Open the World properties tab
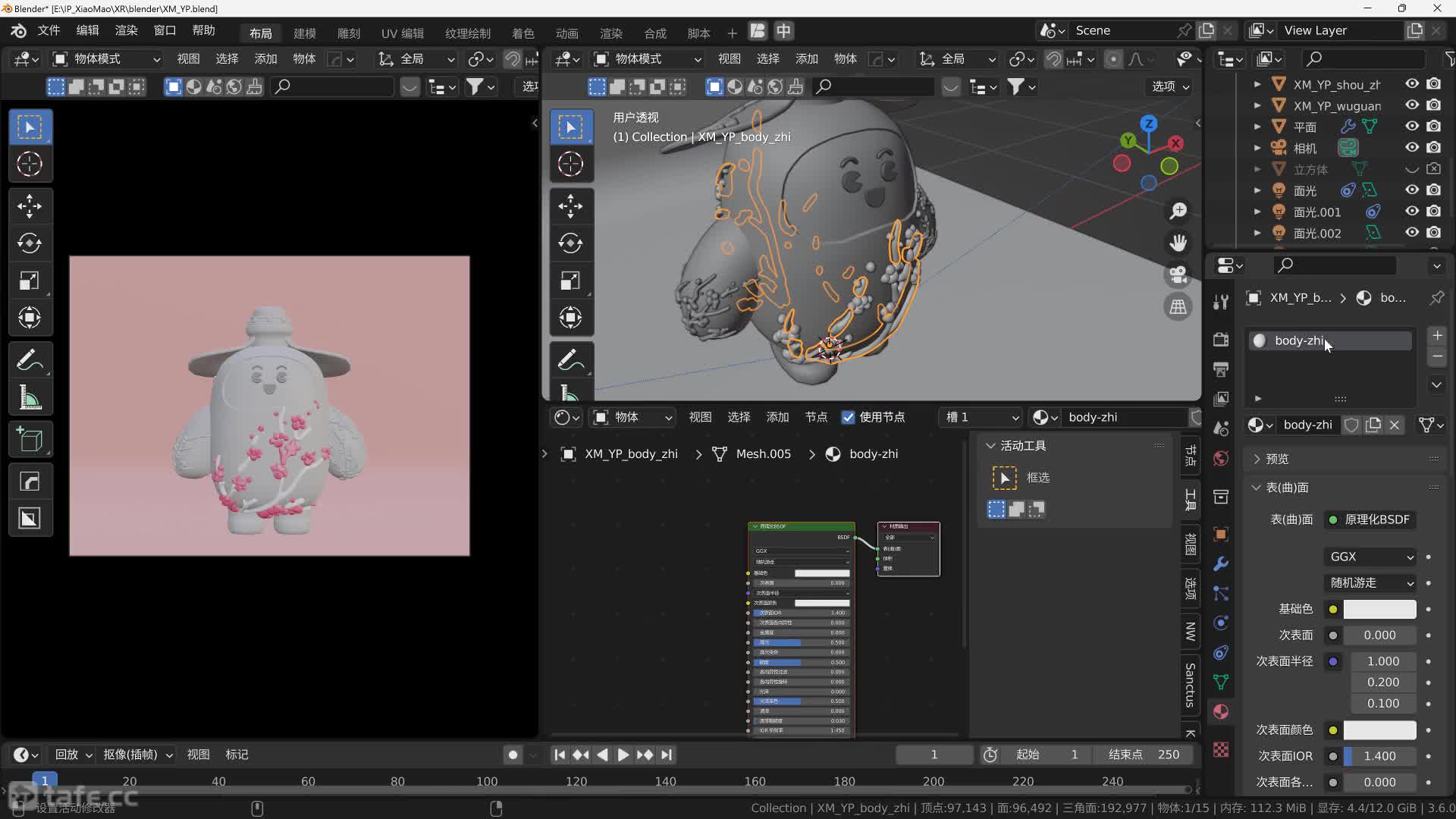Image resolution: width=1456 pixels, height=819 pixels. 1221,459
